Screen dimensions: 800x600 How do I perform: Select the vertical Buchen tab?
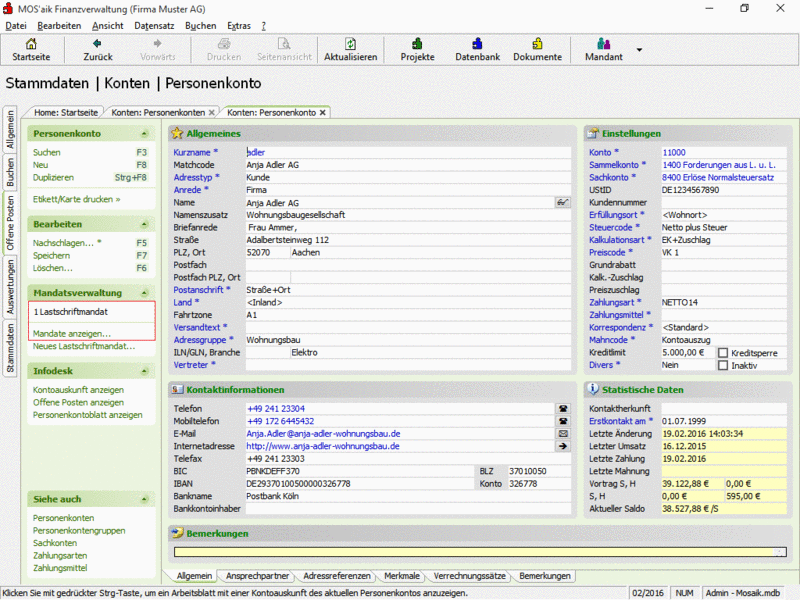10,172
